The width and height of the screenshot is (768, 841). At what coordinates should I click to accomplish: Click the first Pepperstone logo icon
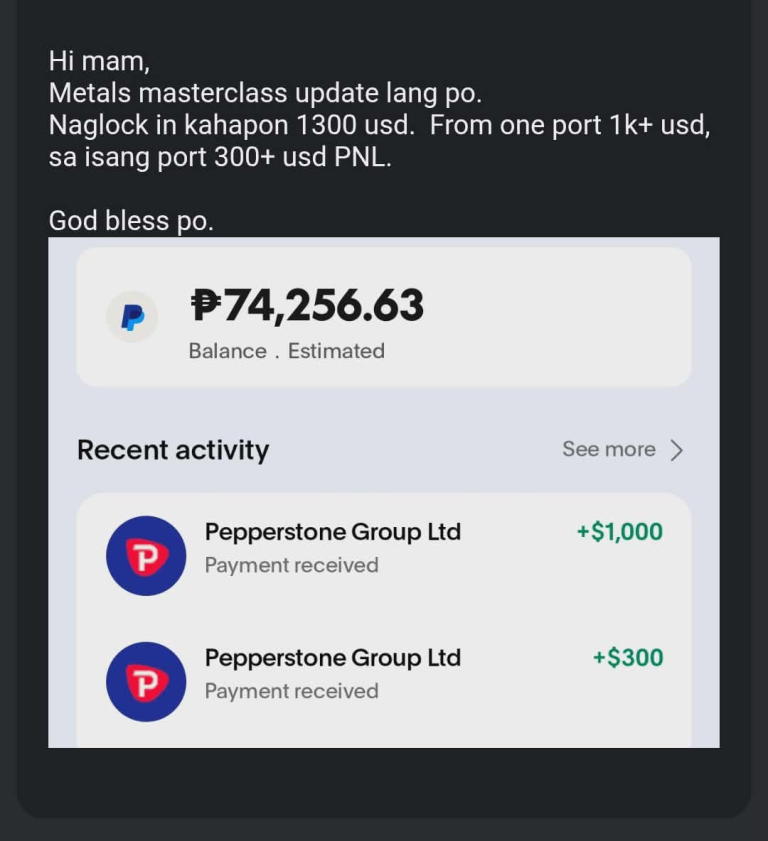146,556
